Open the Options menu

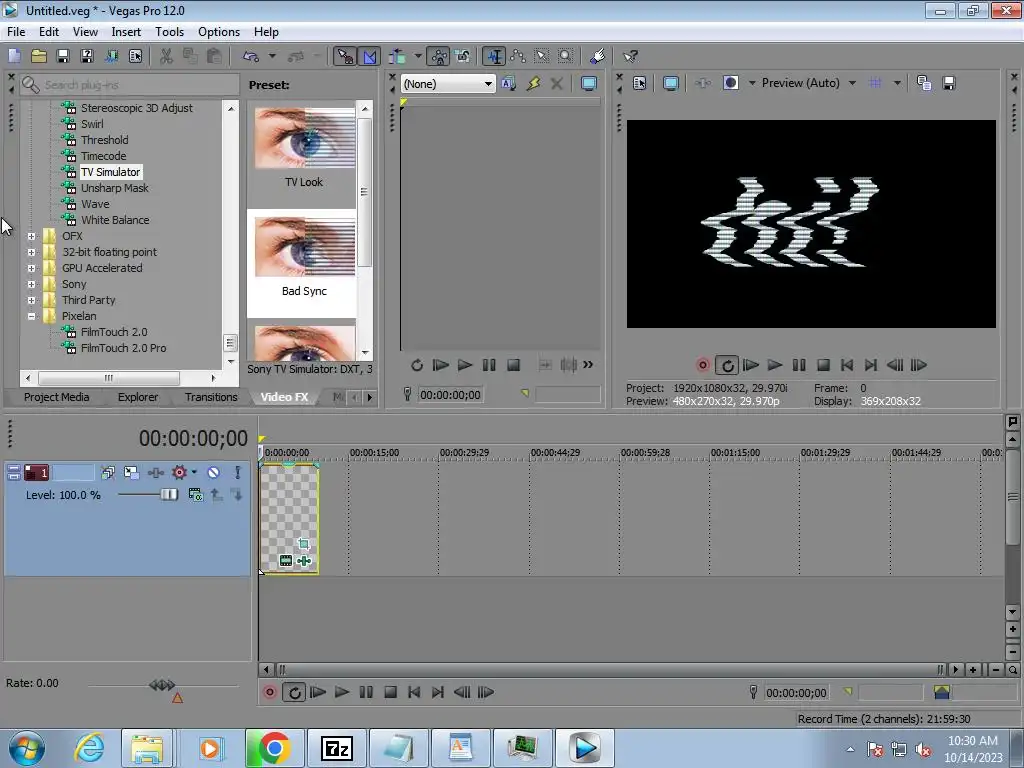point(219,31)
